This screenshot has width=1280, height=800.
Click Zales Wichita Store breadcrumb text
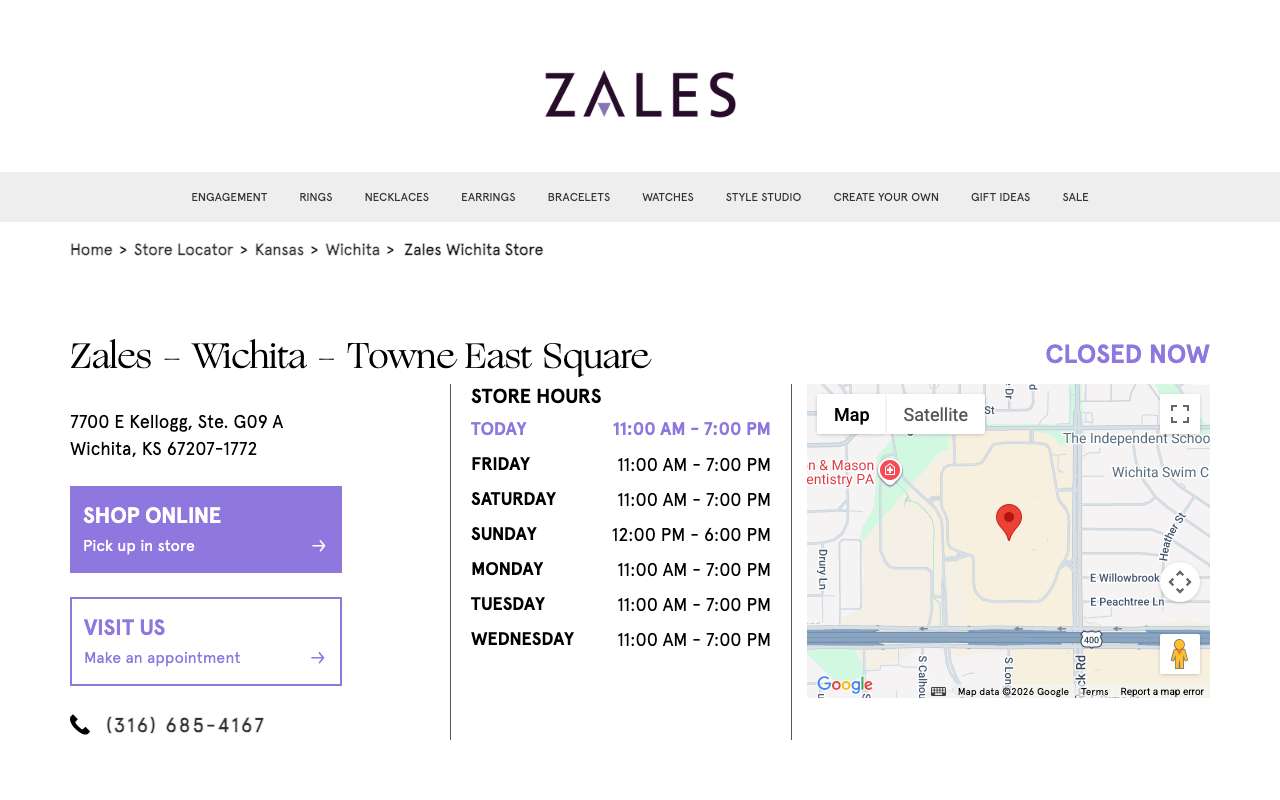474,250
